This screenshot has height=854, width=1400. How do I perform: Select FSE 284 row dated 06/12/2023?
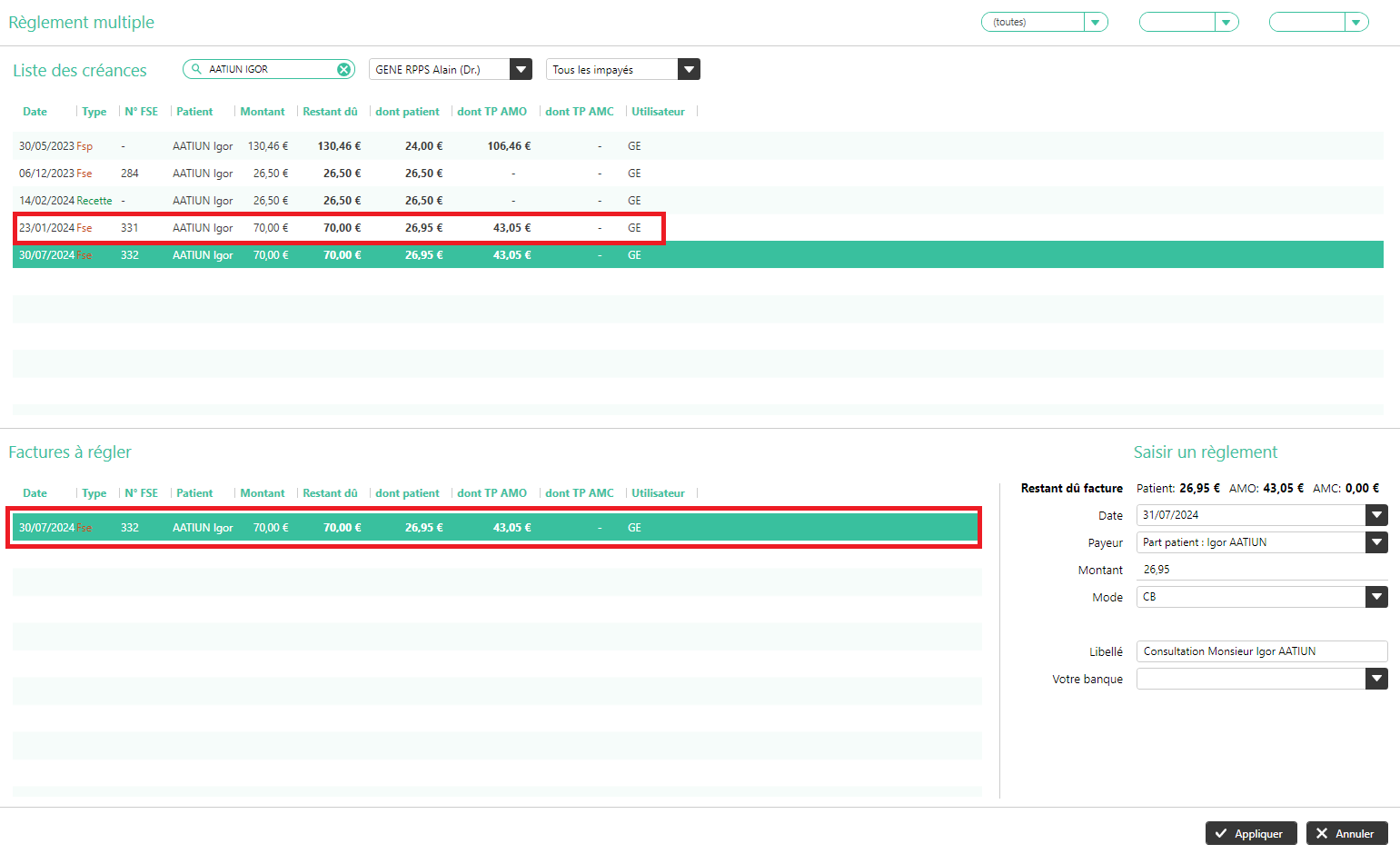363,174
